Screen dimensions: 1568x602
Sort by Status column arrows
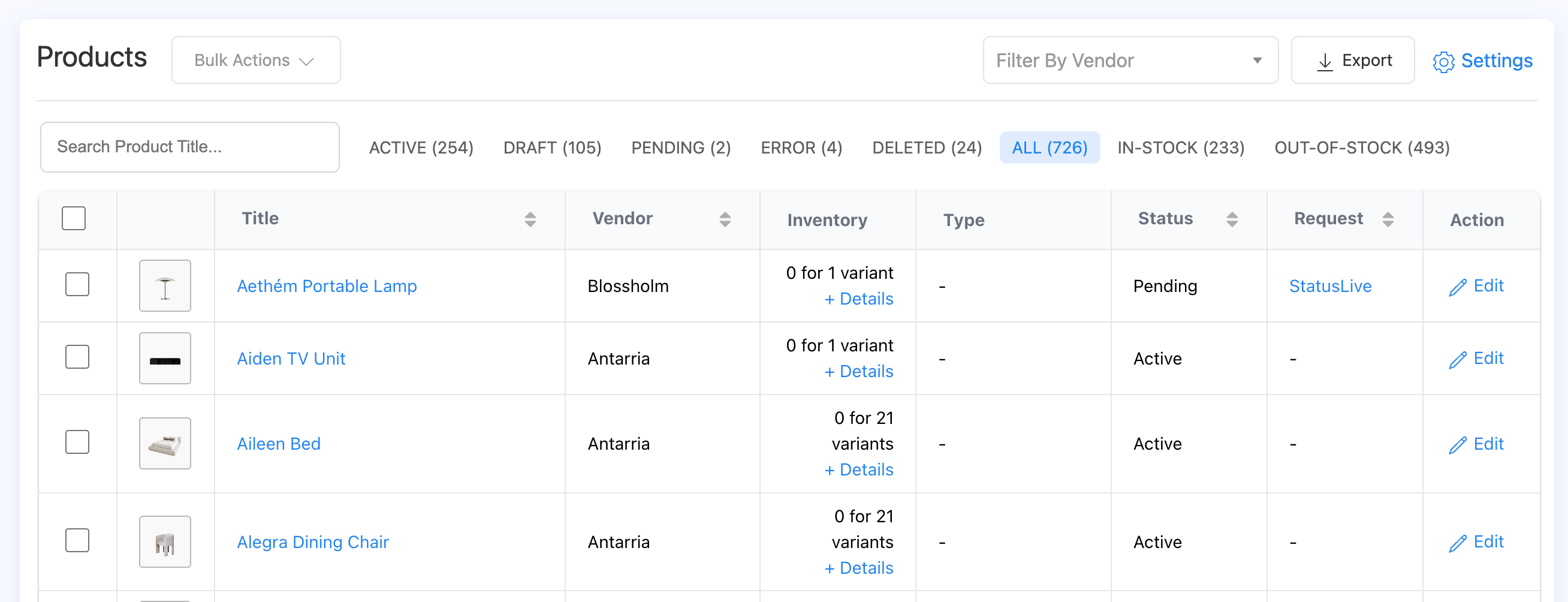click(x=1232, y=219)
